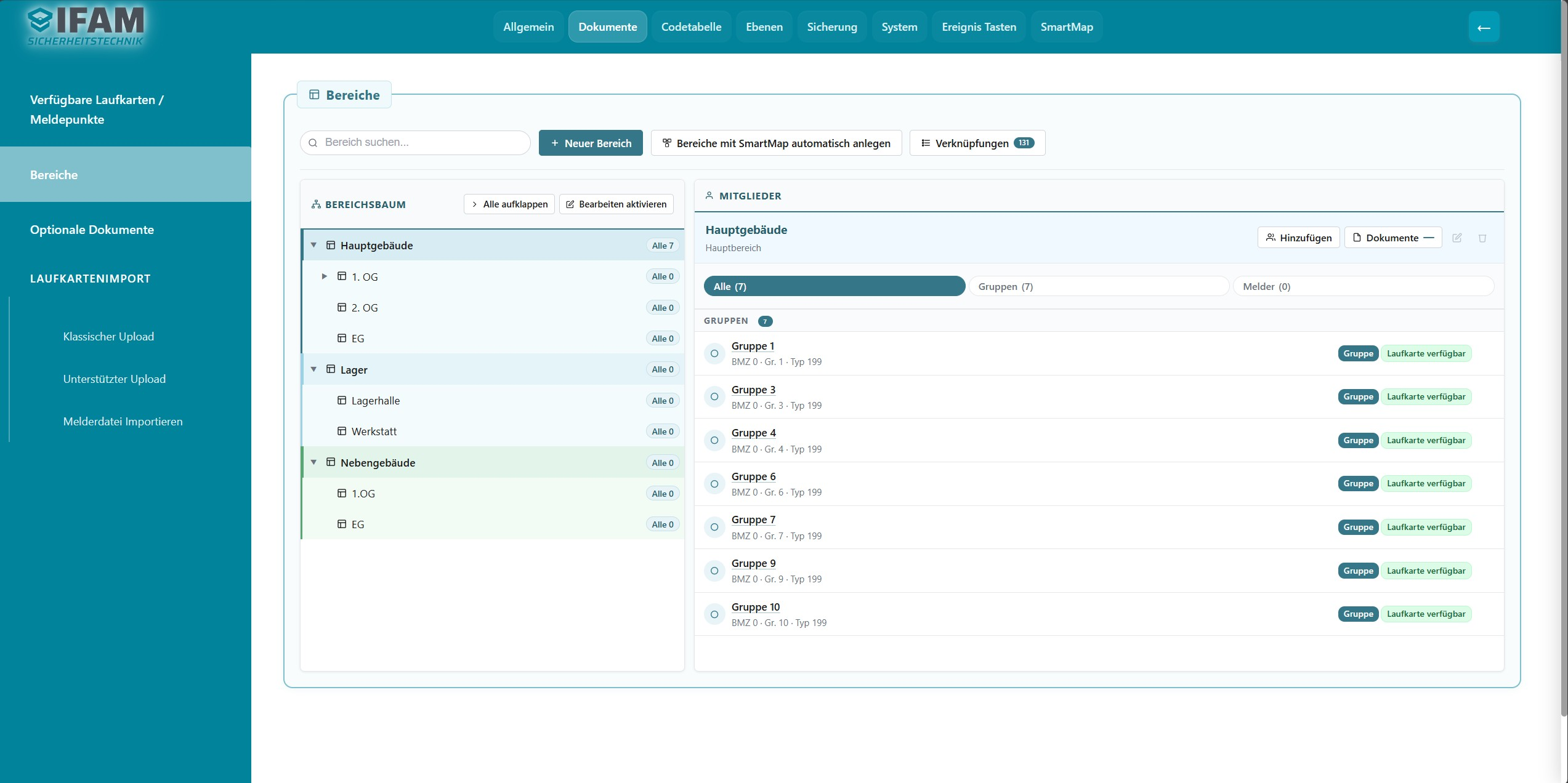This screenshot has width=1568, height=783.
Task: Select the Gruppen (7) filter pill
Action: pos(1099,286)
